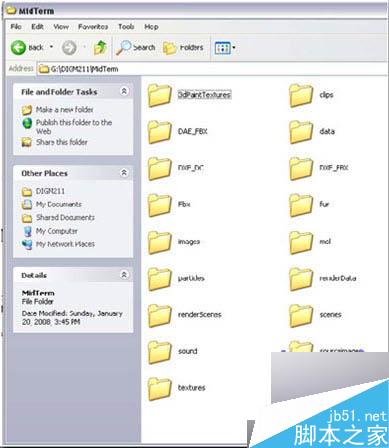Screen dimensions: 389x448
Task: Select the 3dPaintTextures folder icon
Action: pyautogui.click(x=160, y=95)
